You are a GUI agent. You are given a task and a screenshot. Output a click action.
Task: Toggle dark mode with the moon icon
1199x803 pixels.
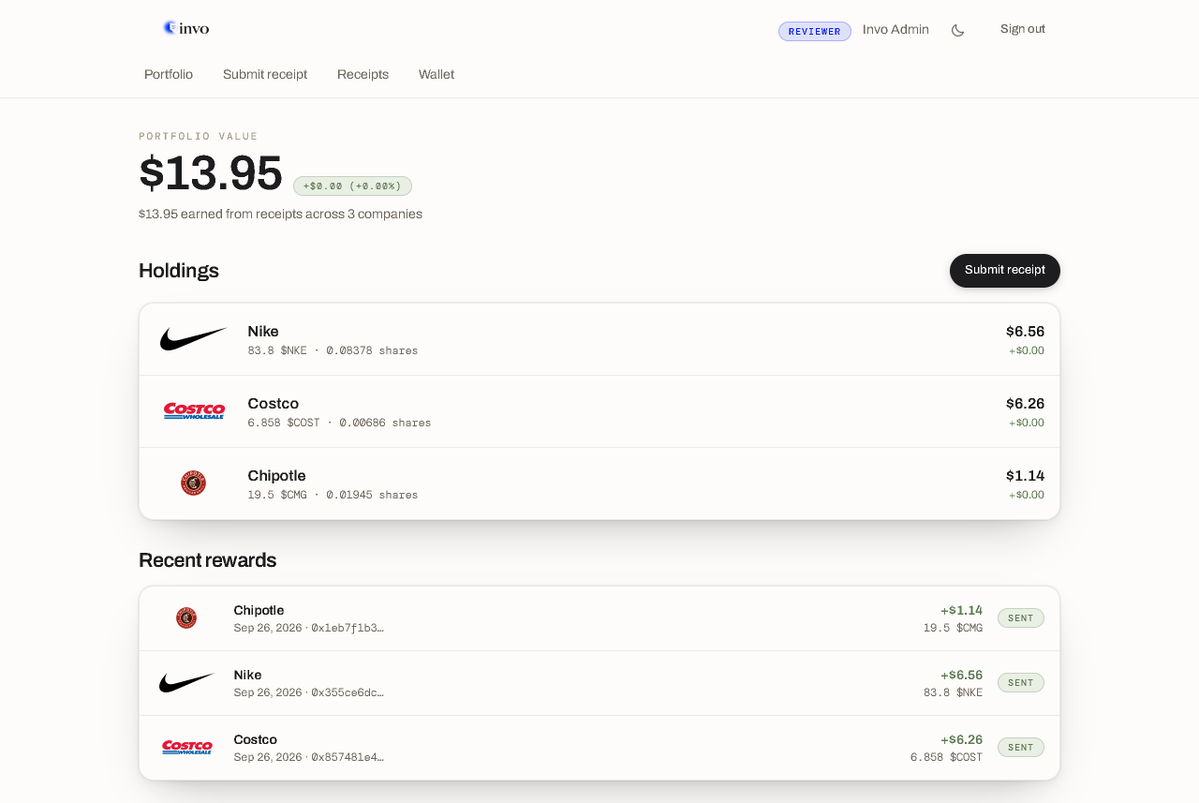click(x=957, y=31)
